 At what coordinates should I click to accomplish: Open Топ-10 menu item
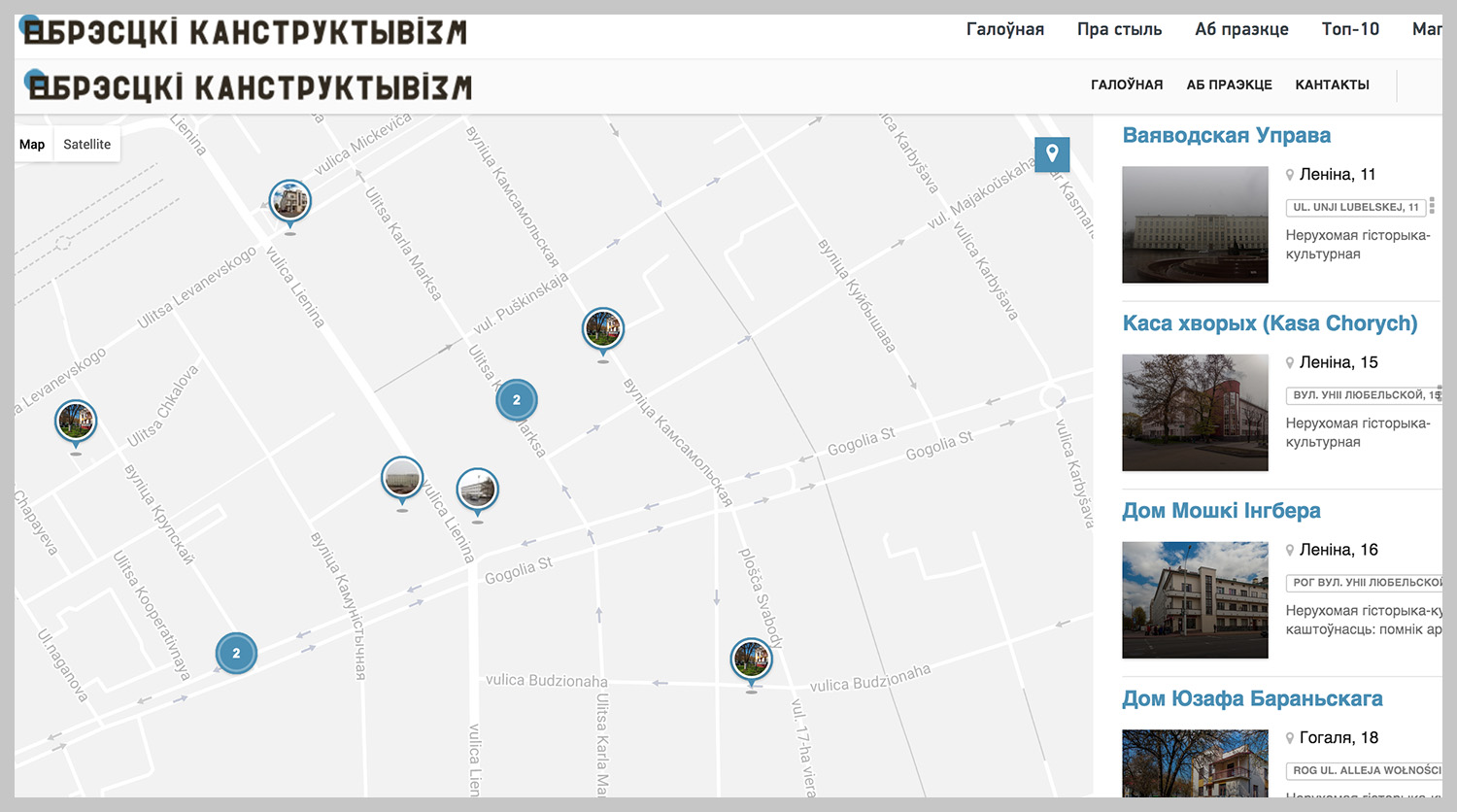pos(1350,29)
